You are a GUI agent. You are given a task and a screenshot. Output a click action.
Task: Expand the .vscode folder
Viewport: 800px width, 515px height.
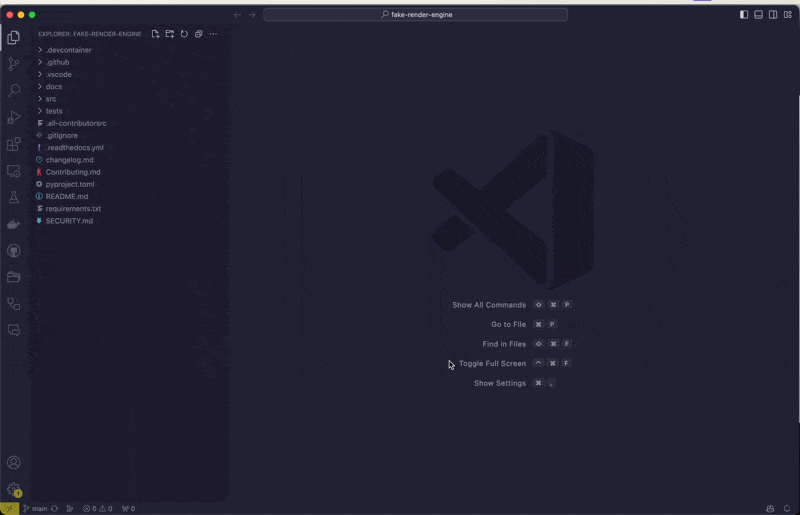[130, 75]
